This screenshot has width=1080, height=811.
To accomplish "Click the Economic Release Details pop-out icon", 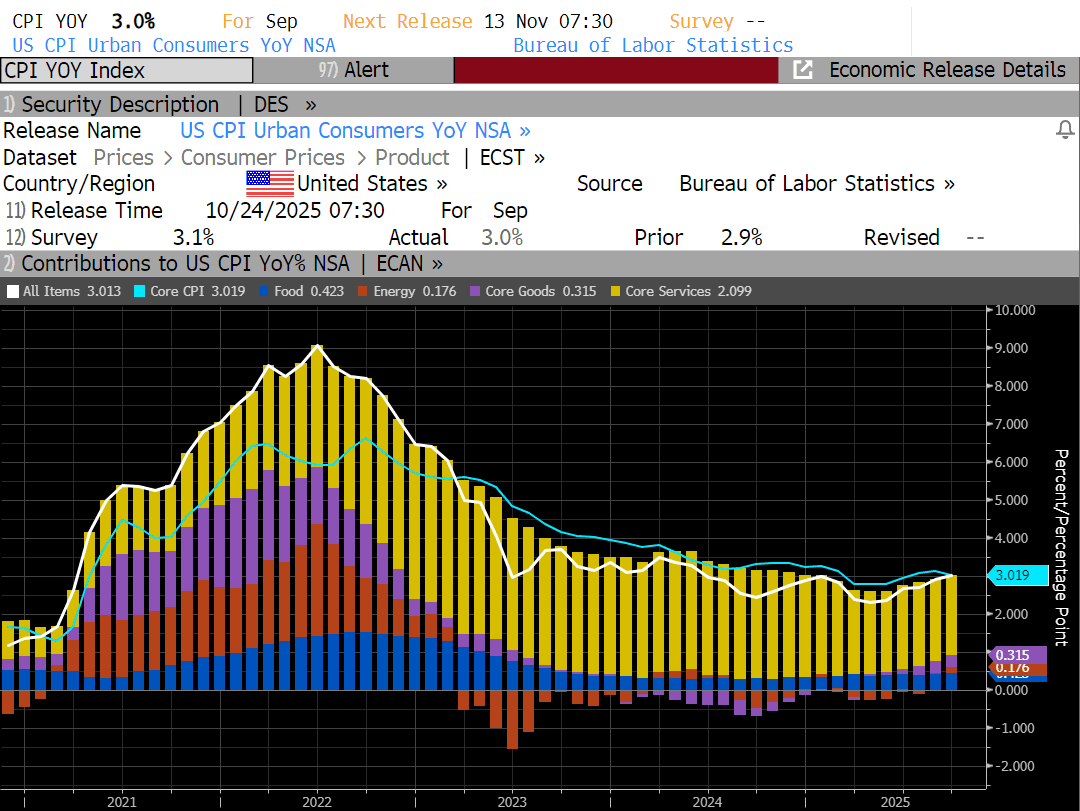I will (x=802, y=70).
